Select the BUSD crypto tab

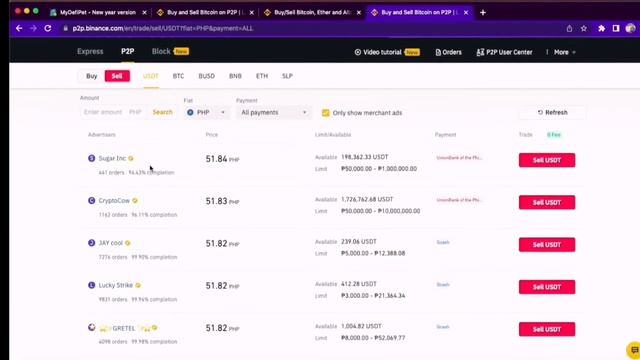207,76
